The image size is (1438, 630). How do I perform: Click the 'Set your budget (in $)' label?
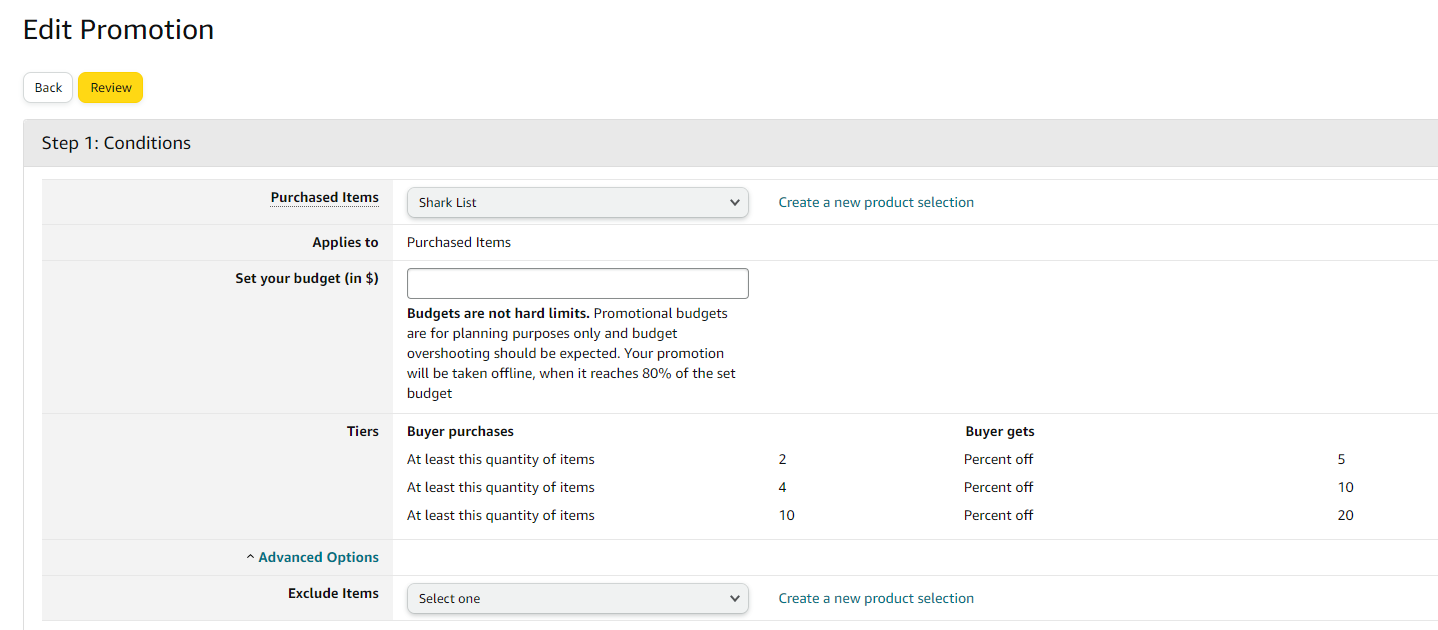pyautogui.click(x=307, y=278)
